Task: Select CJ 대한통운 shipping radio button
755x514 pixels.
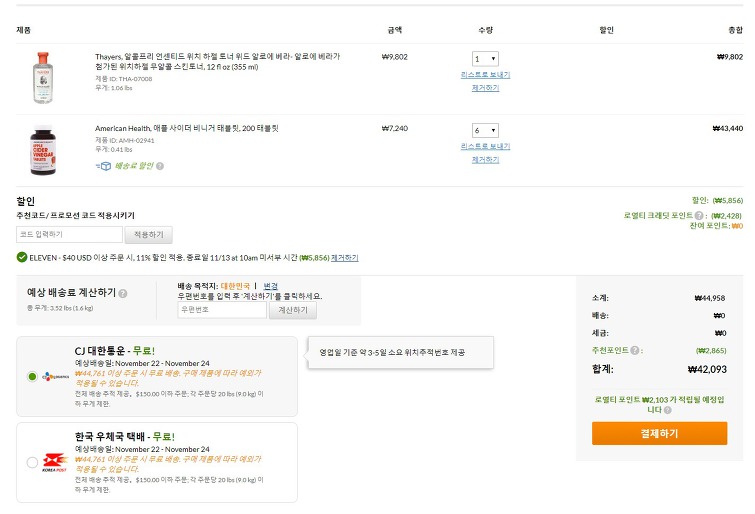Action: [32, 377]
